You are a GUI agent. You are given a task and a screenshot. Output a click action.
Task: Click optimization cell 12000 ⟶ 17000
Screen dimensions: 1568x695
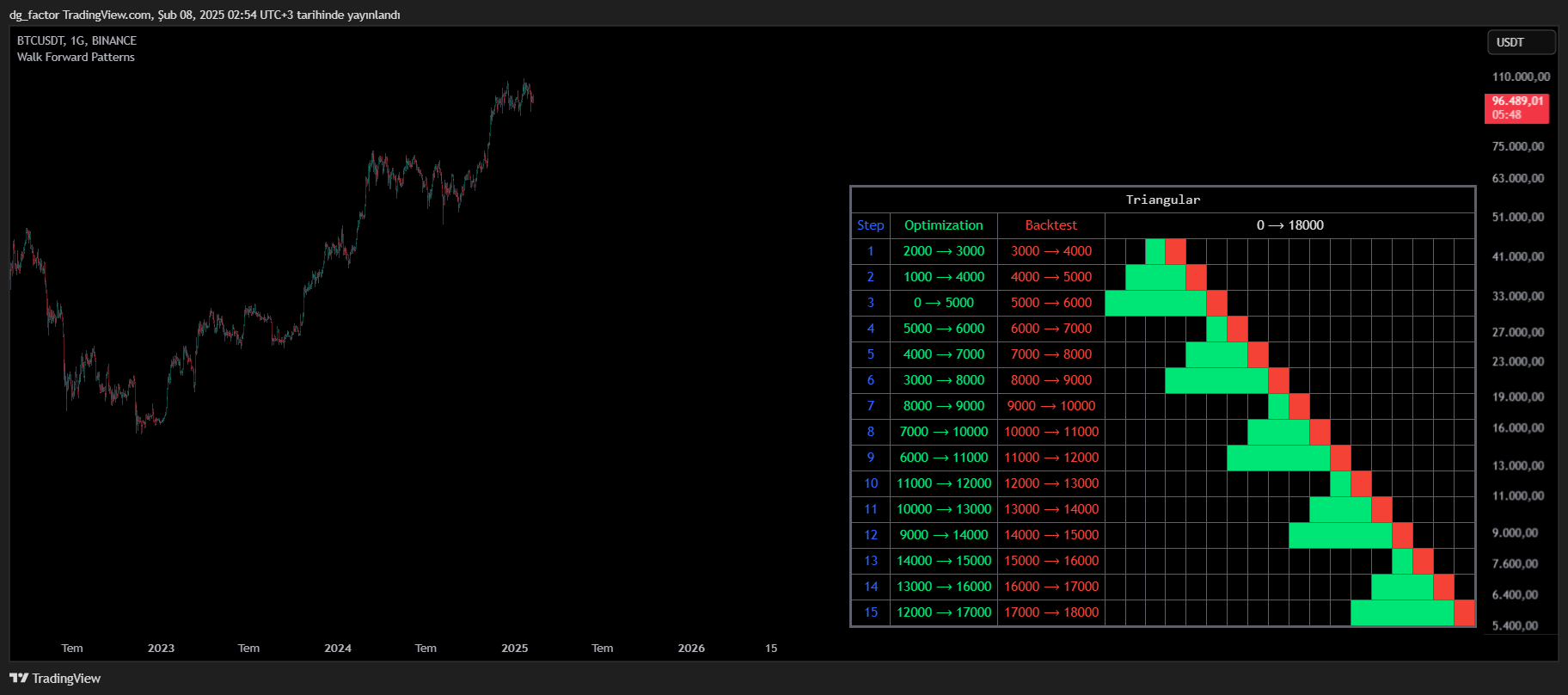point(944,612)
